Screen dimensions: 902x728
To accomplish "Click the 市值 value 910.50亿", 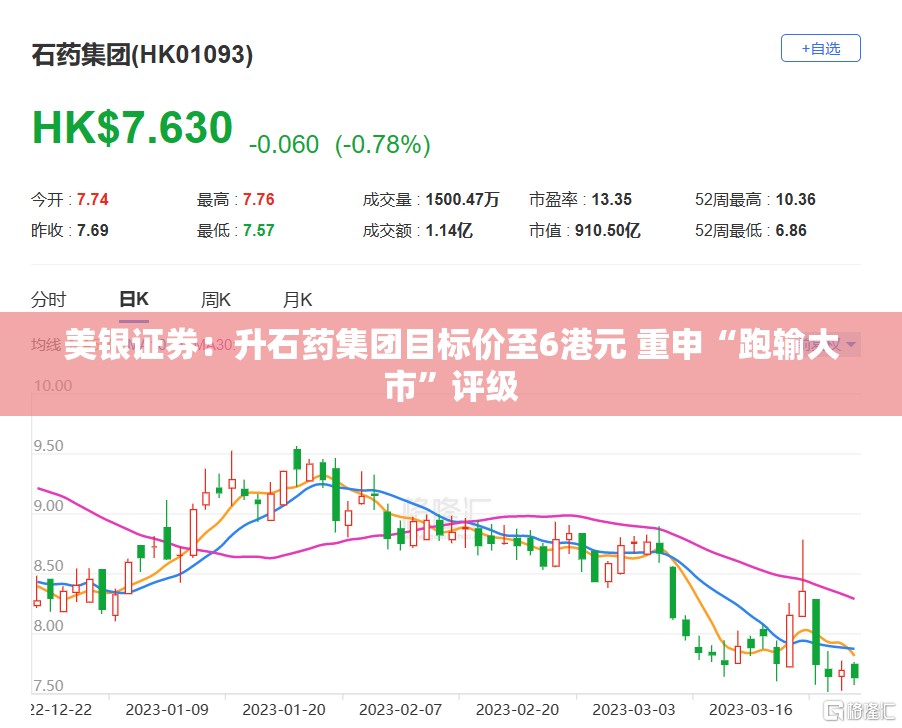I will point(607,231).
